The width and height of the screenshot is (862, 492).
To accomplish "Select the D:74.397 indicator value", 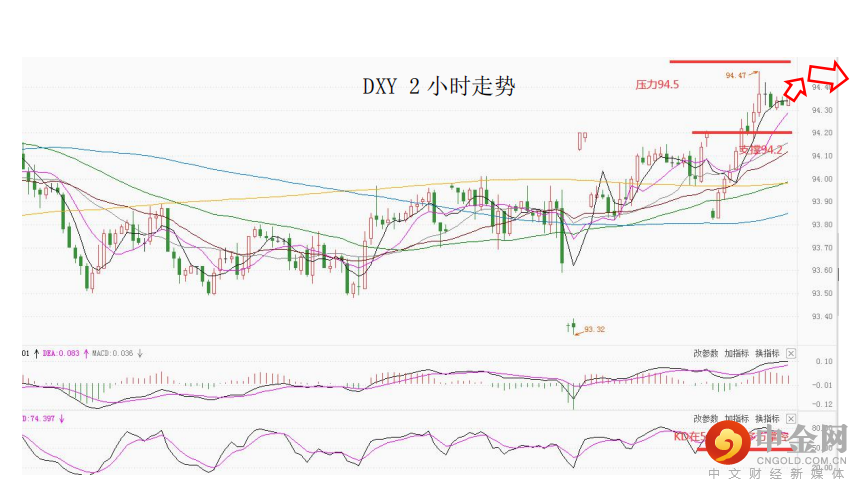I will point(38,419).
